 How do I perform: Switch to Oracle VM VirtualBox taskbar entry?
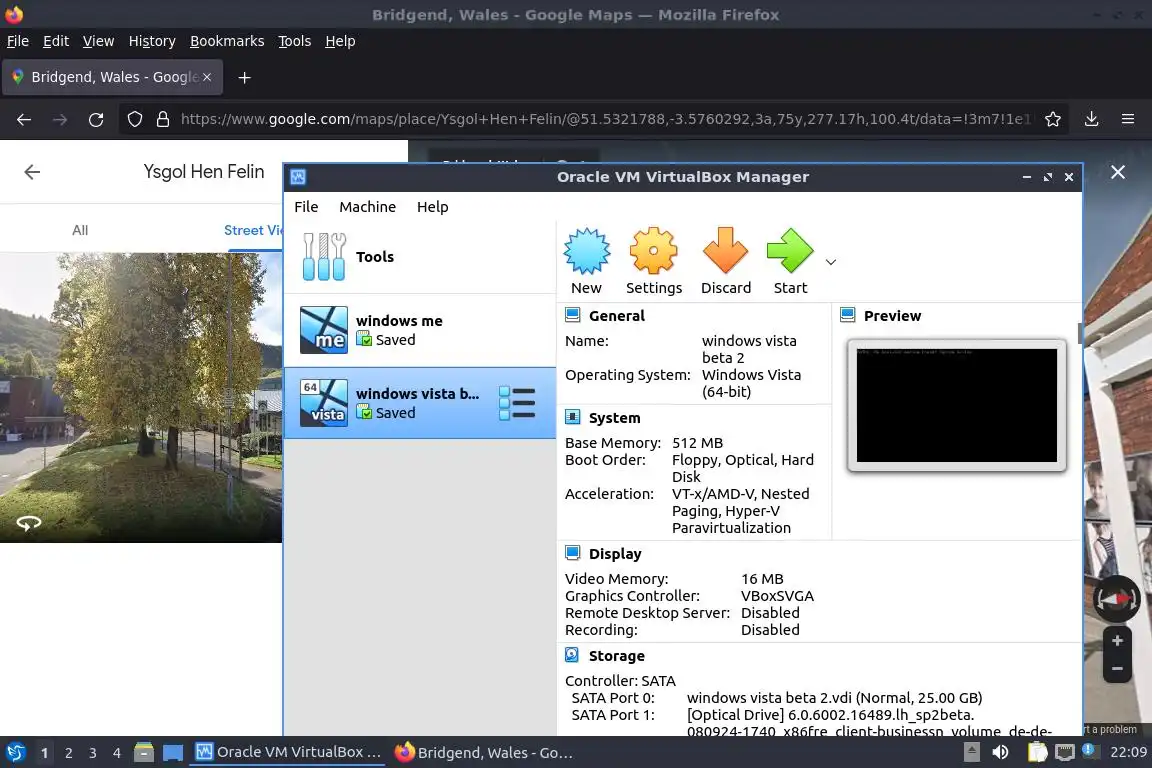(288, 753)
